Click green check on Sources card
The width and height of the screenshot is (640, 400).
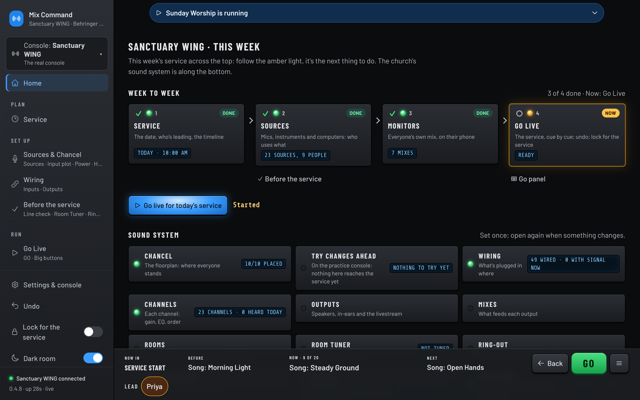coord(266,113)
